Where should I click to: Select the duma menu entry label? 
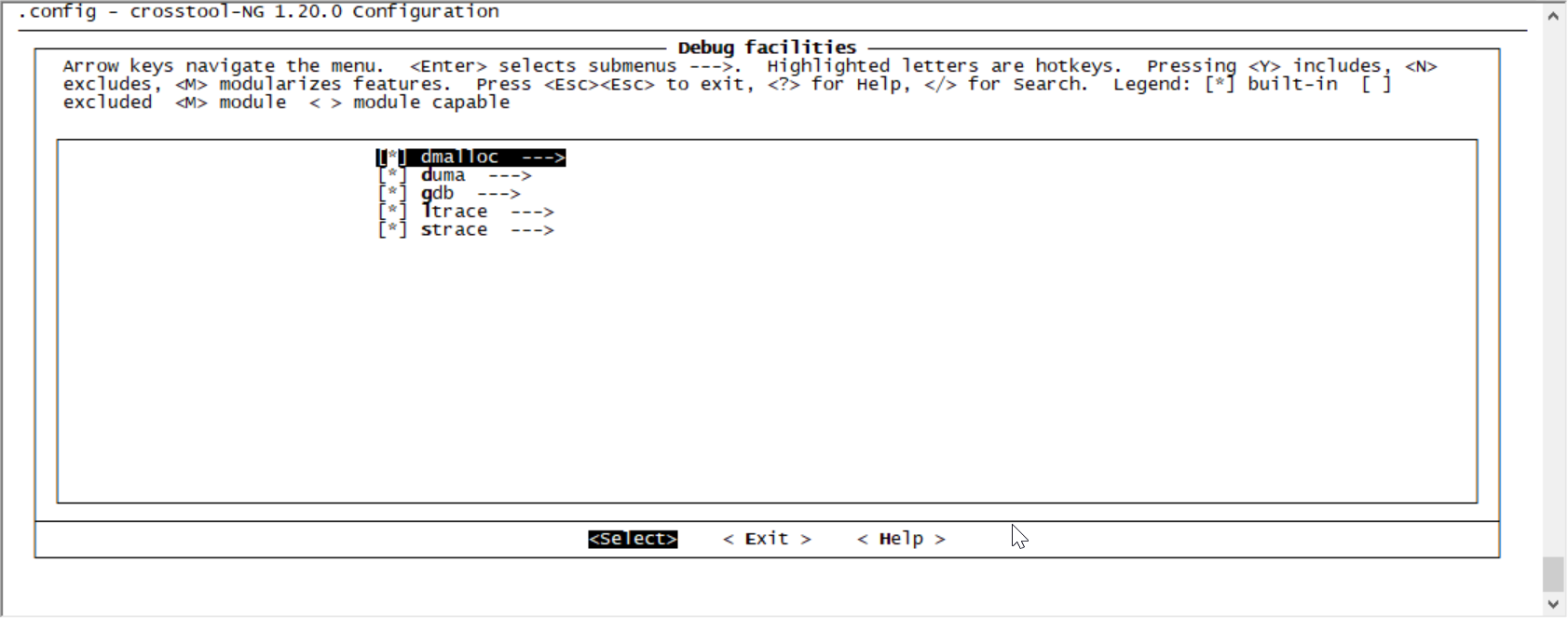[443, 175]
